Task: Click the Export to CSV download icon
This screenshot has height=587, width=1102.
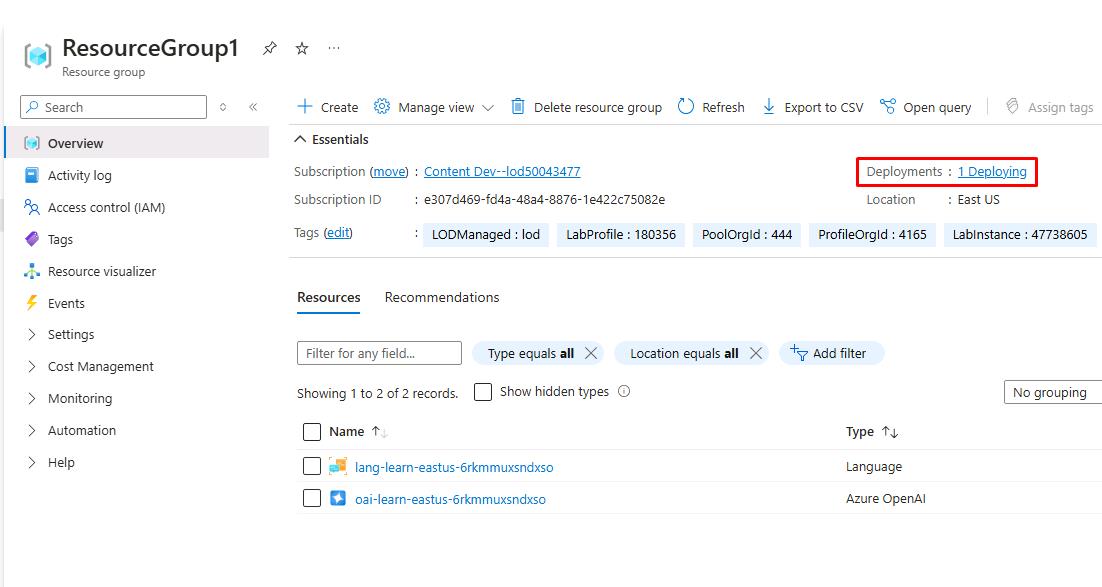Action: coord(769,106)
